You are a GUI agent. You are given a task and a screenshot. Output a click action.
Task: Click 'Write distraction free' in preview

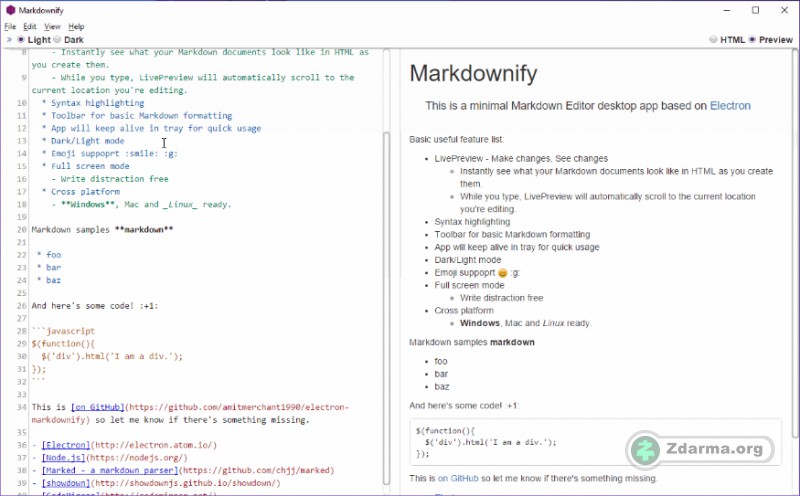(502, 297)
